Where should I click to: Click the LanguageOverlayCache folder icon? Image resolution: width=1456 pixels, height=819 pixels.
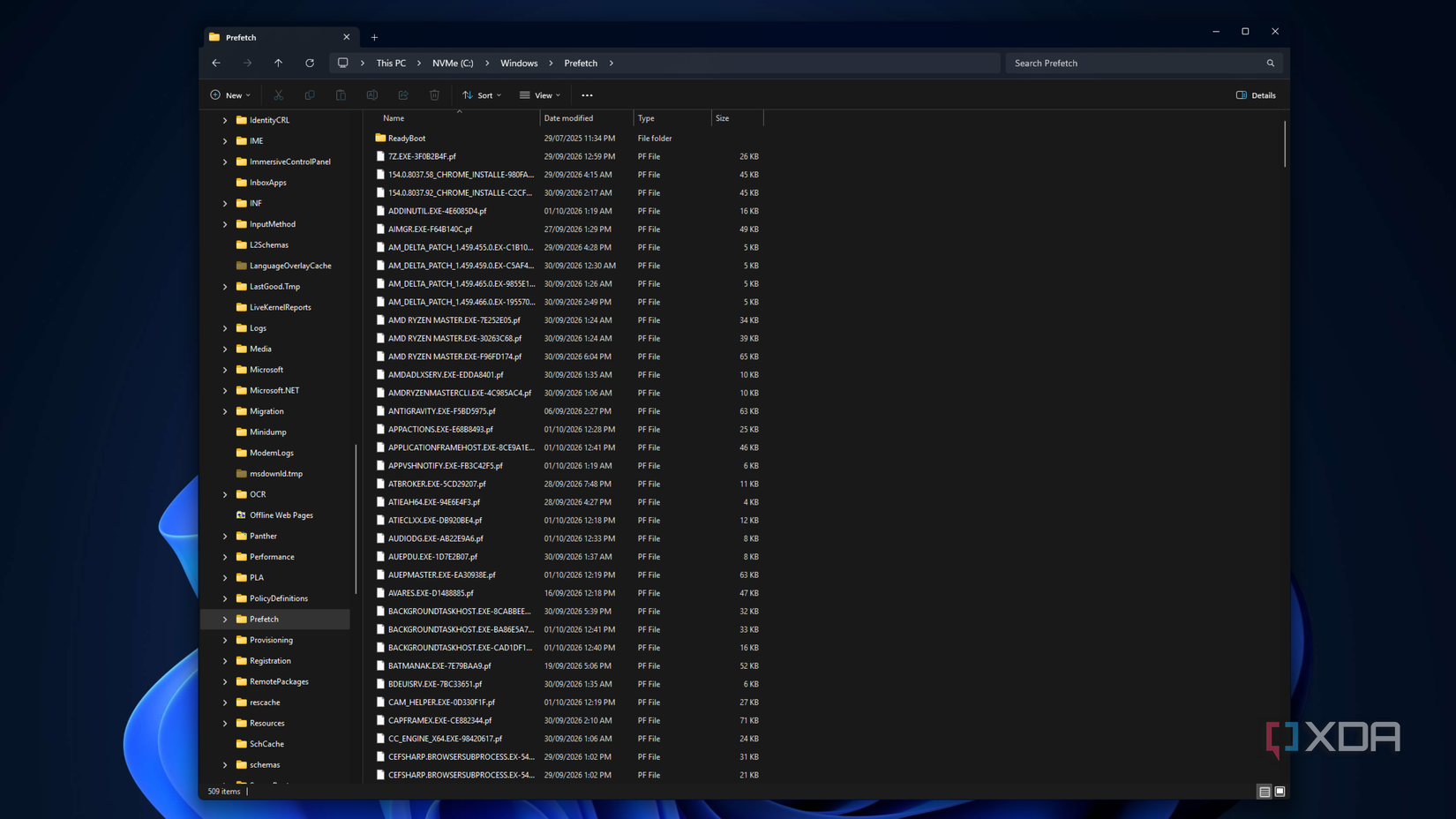pyautogui.click(x=241, y=266)
